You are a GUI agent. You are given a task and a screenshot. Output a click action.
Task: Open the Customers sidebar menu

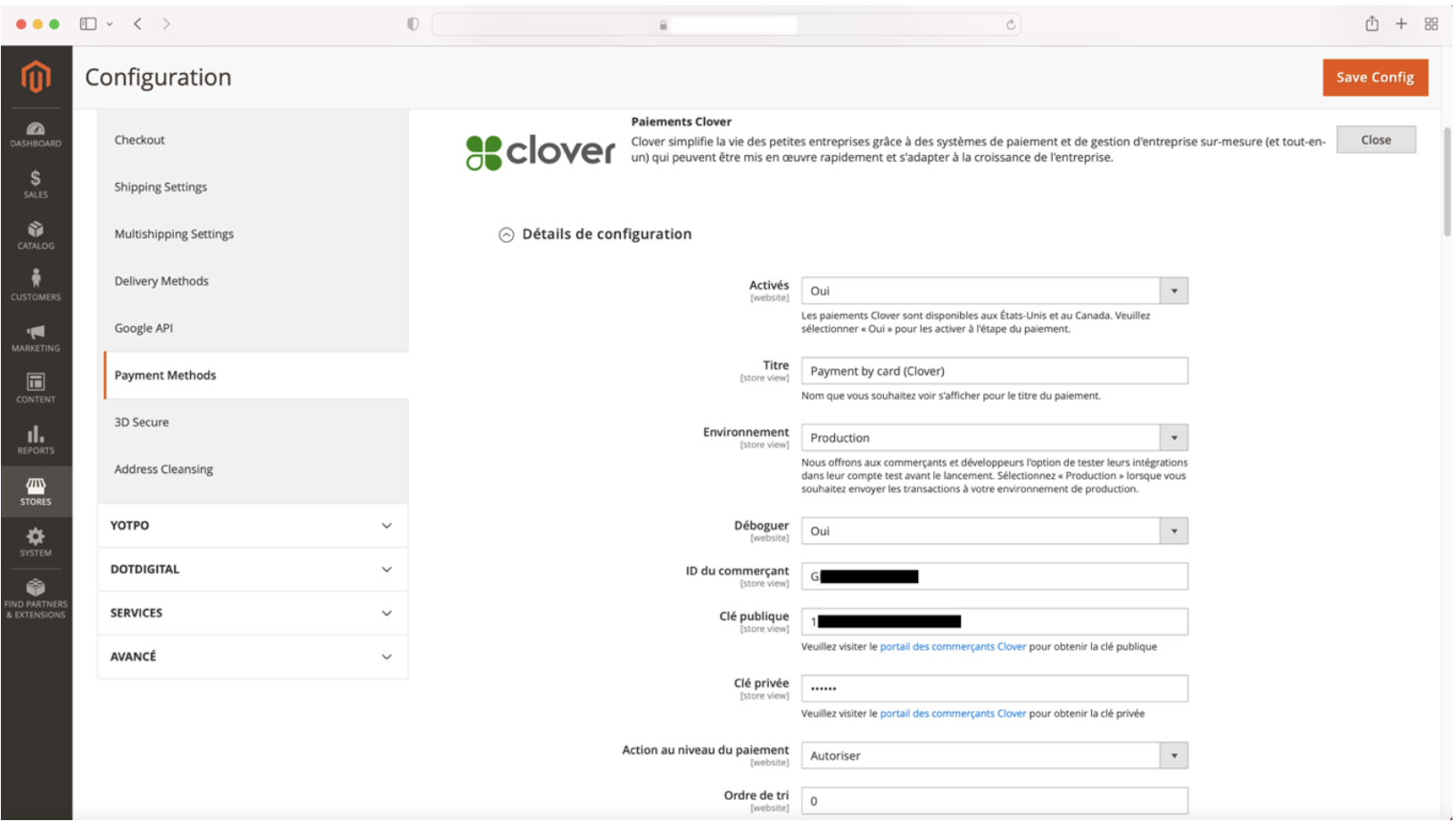click(x=36, y=286)
